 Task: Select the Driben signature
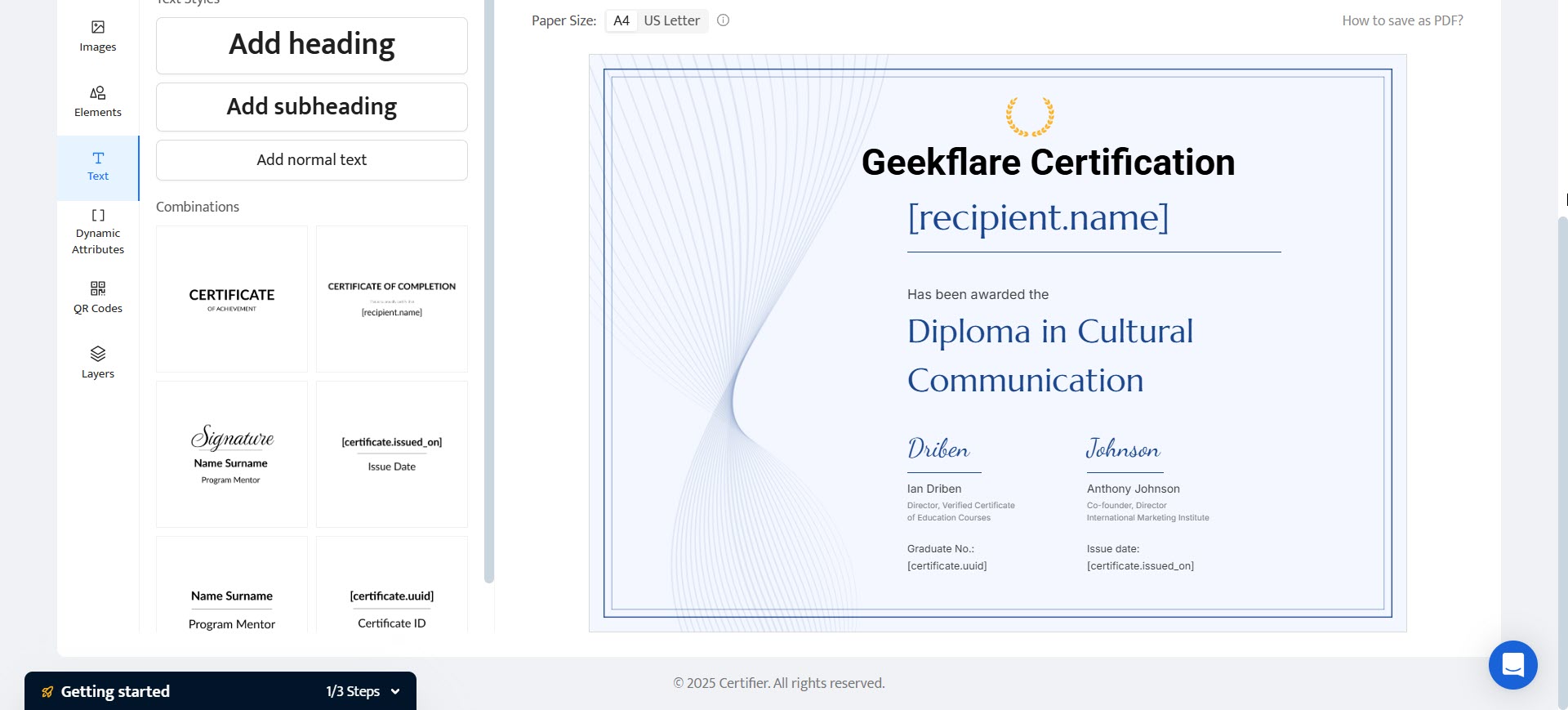(939, 449)
